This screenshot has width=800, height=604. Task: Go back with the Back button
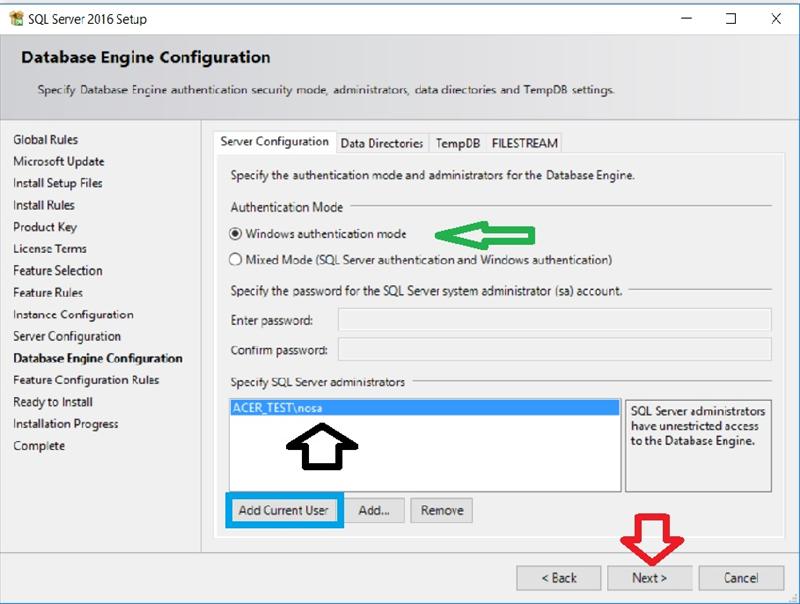click(x=558, y=578)
